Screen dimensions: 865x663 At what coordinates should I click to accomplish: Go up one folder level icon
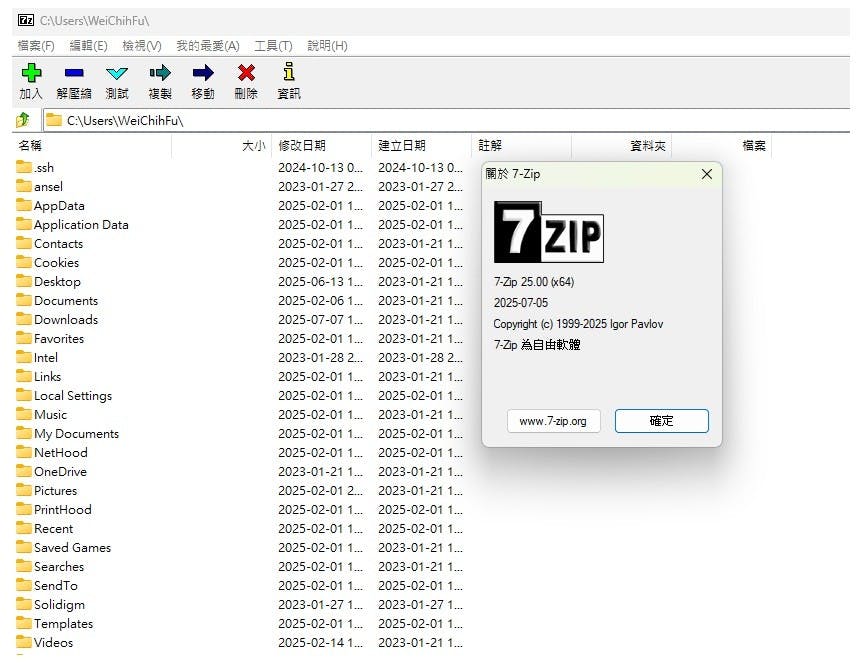[23, 120]
